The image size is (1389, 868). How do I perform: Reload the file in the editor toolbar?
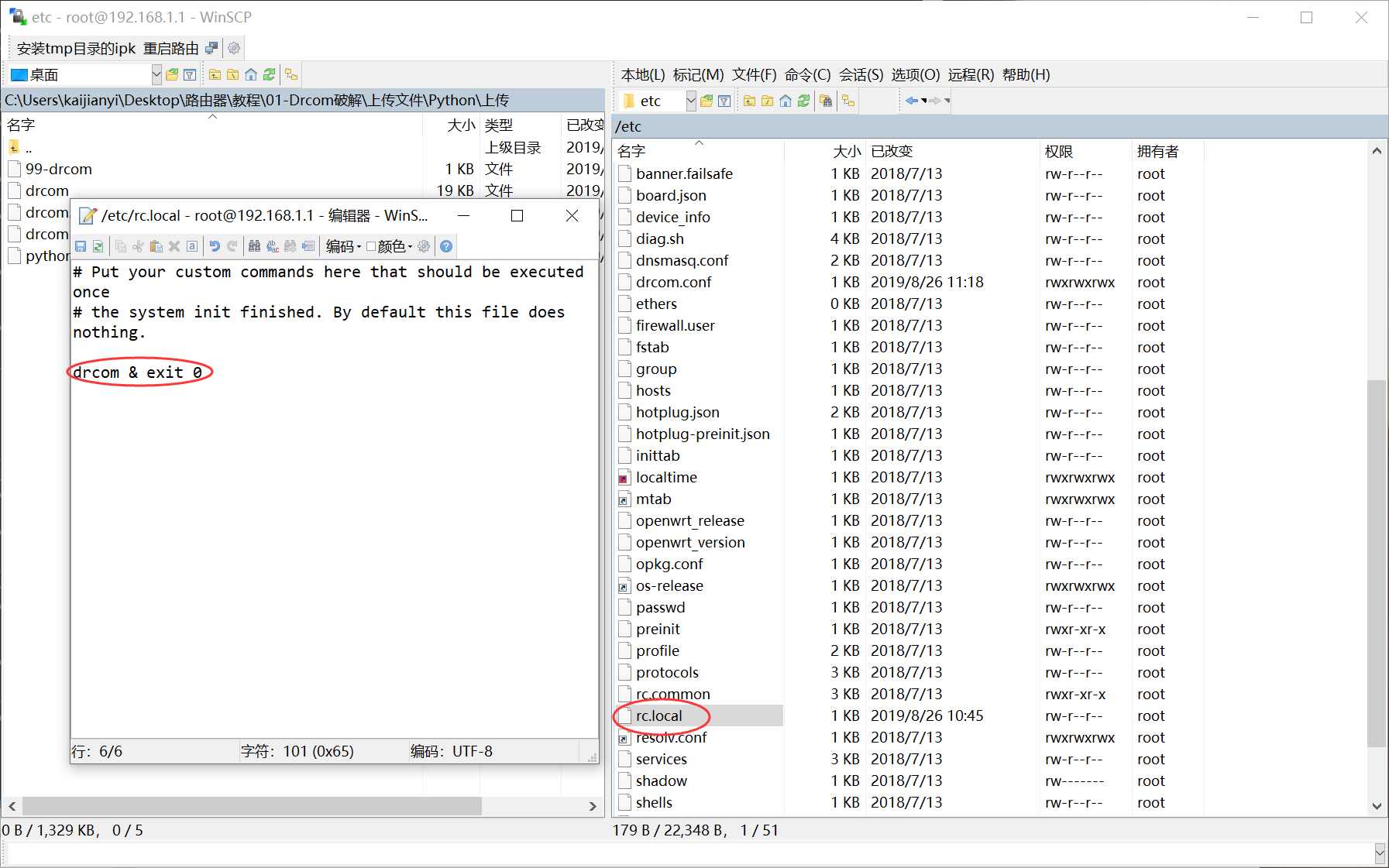click(98, 246)
